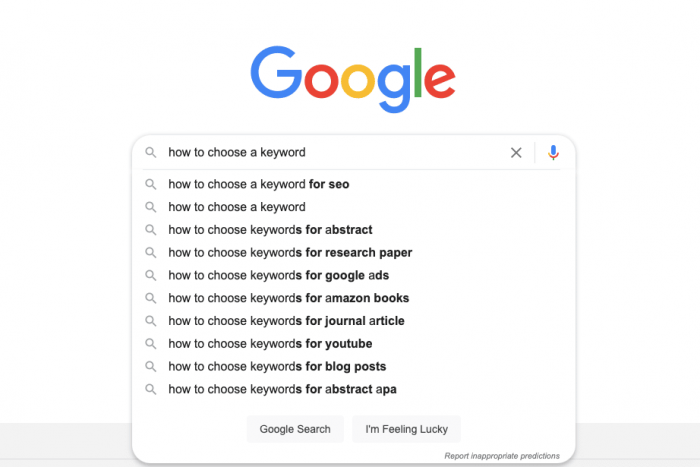700x467 pixels.
Task: Click the voice search microphone icon
Action: (553, 153)
